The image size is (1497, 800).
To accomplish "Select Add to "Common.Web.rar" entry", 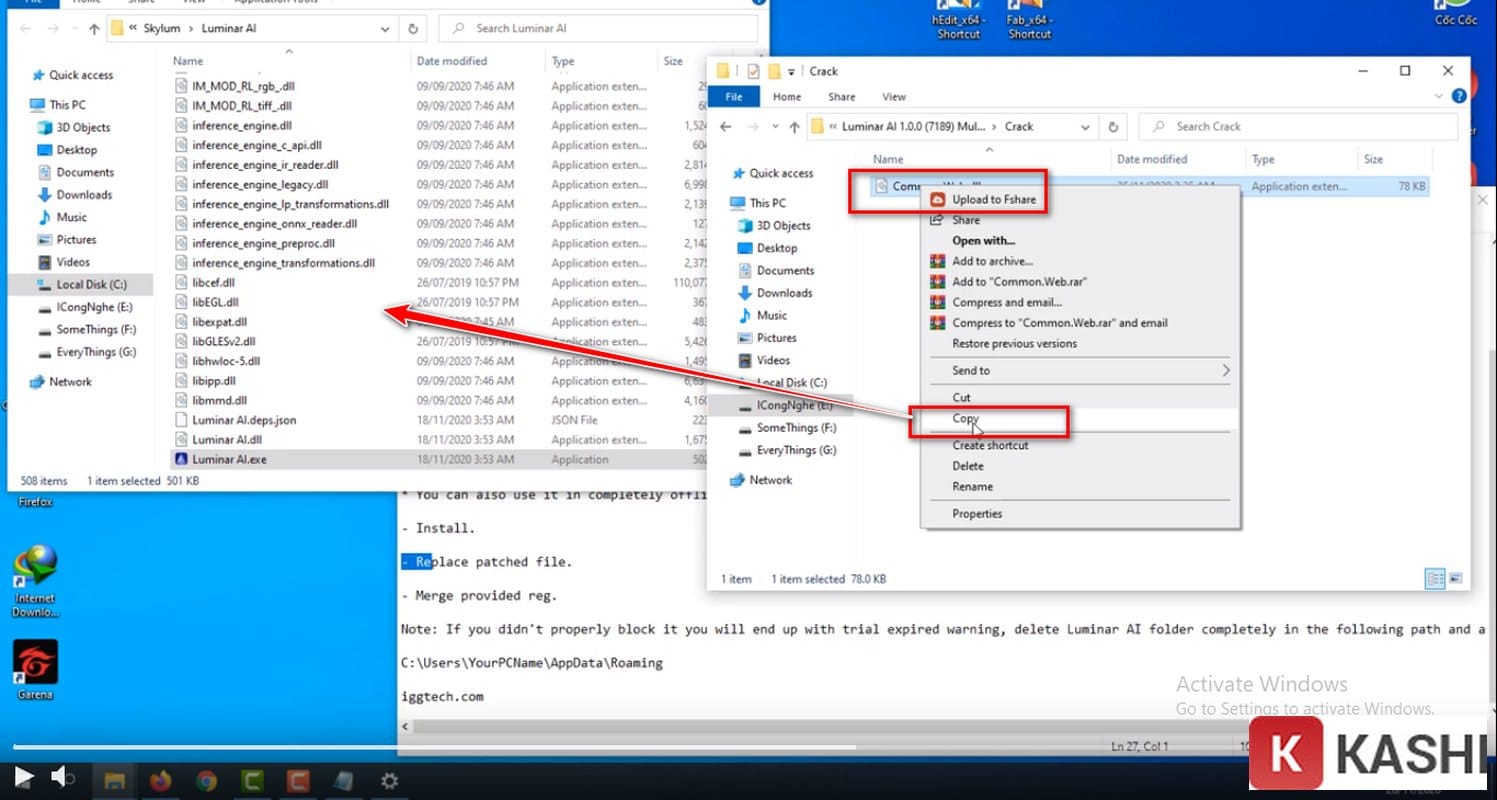I will pyautogui.click(x=1078, y=282).
